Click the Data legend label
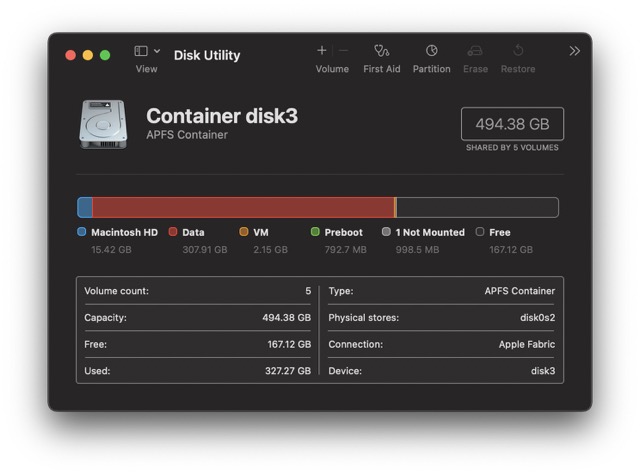Image resolution: width=640 pixels, height=475 pixels. coord(193,232)
